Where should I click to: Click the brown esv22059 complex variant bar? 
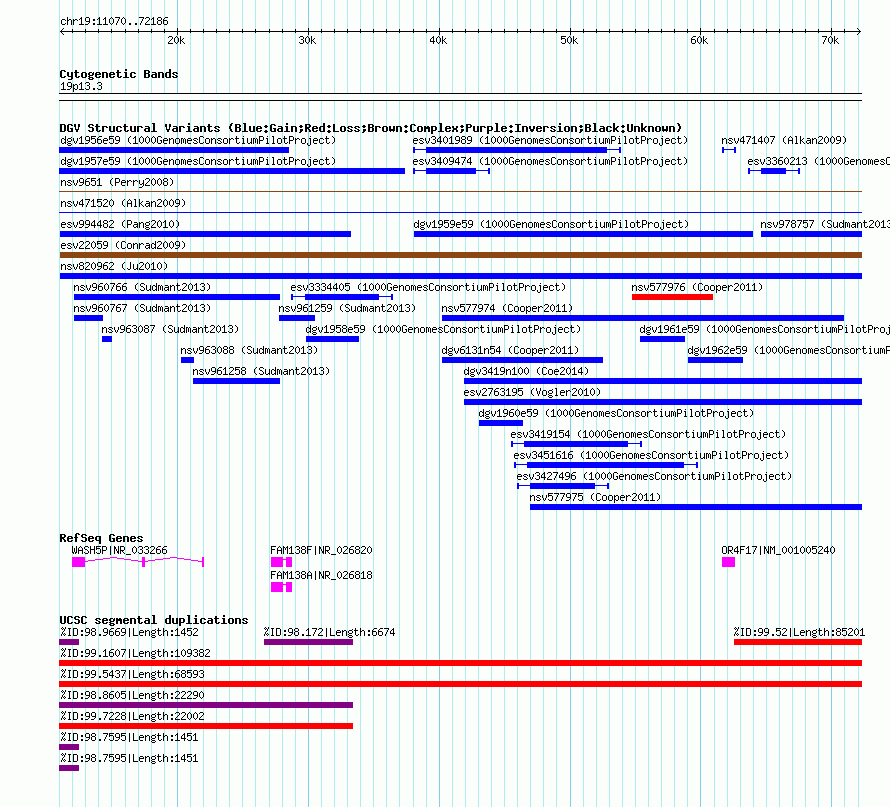[x=460, y=255]
